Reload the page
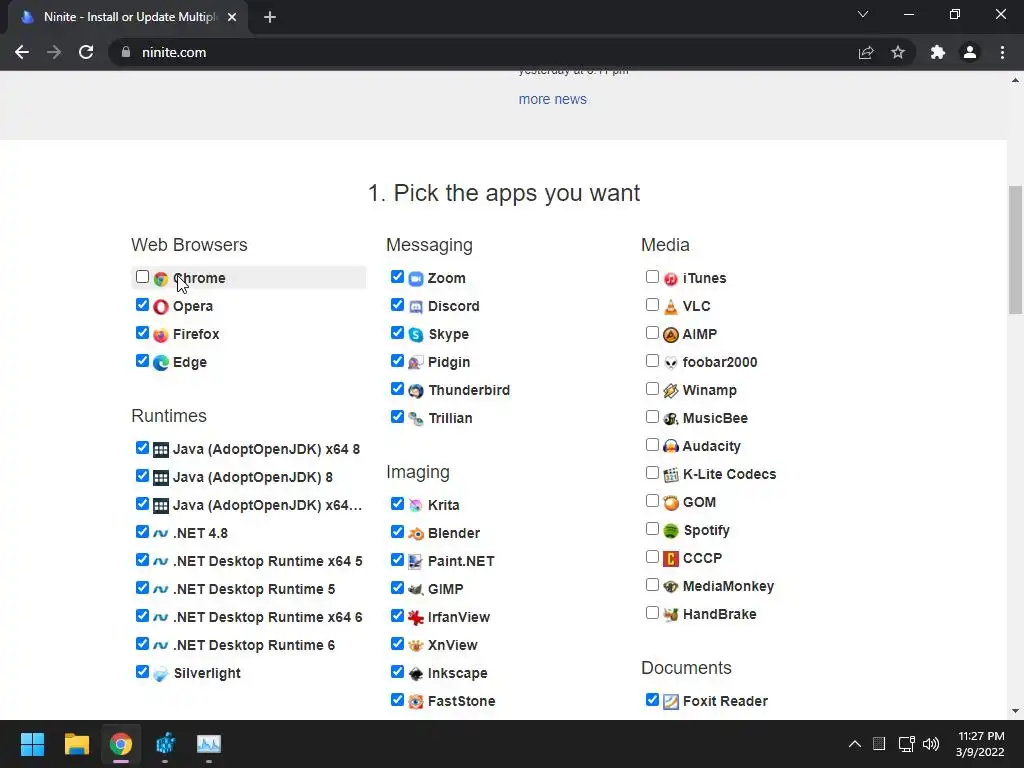This screenshot has height=768, width=1024. [86, 52]
